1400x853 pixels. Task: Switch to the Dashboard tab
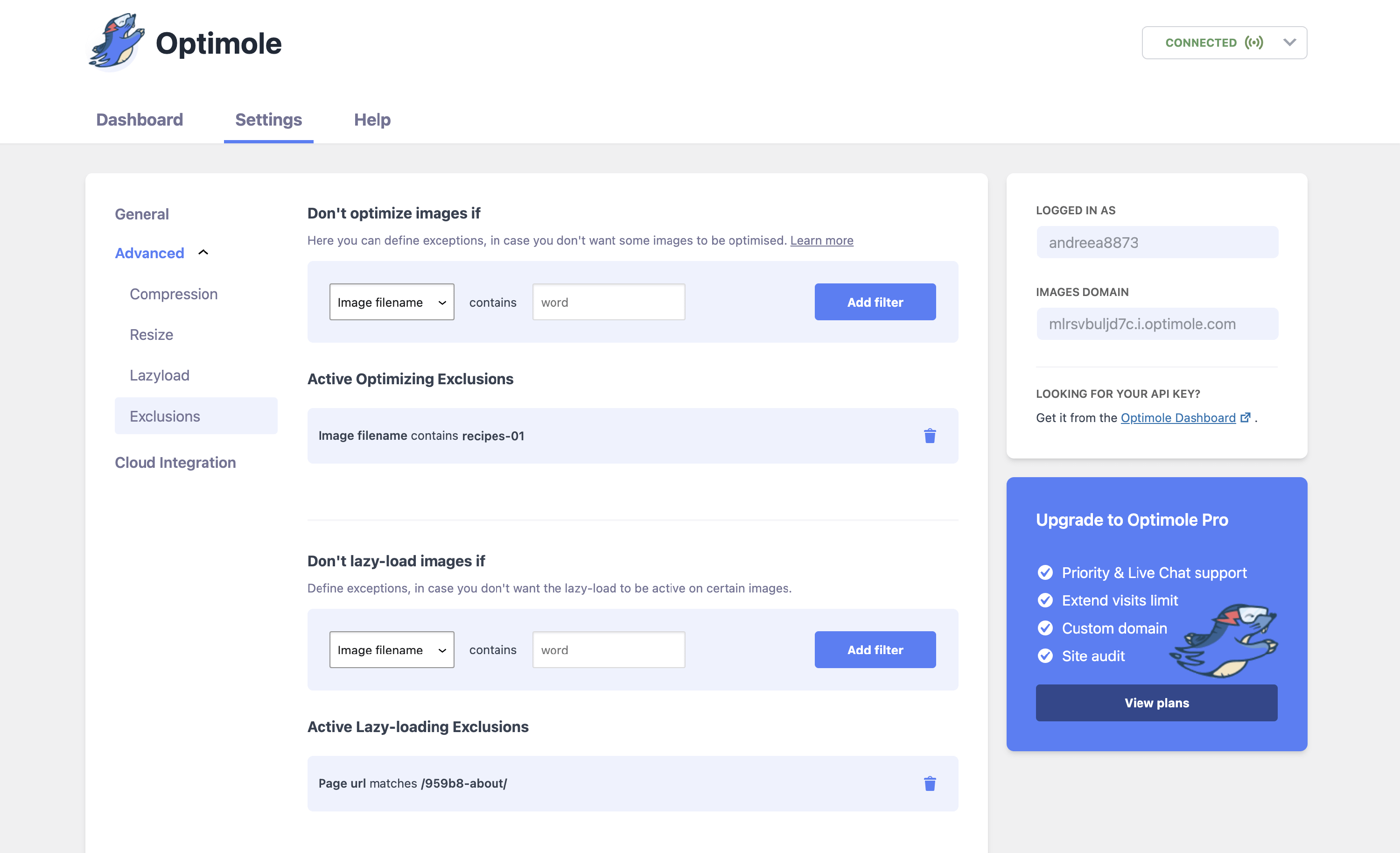[x=139, y=120]
